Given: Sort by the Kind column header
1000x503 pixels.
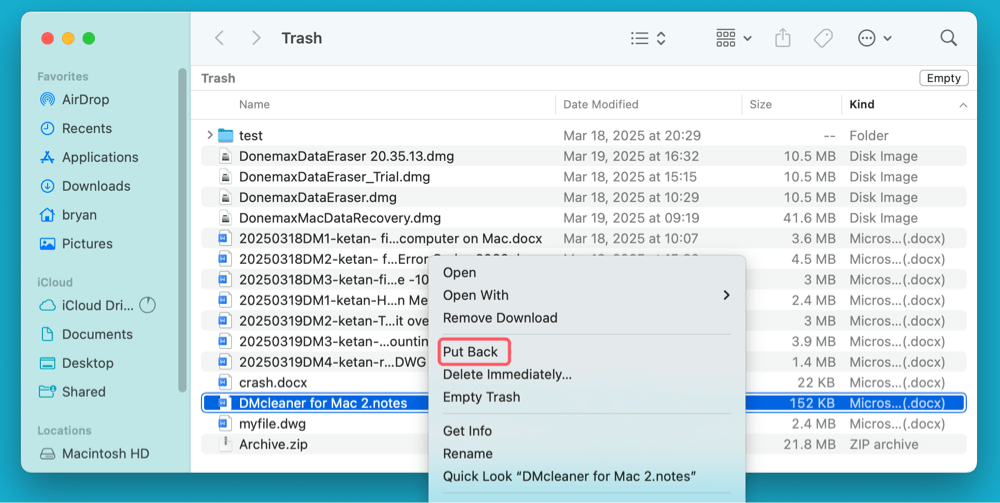Looking at the screenshot, I should 862,104.
